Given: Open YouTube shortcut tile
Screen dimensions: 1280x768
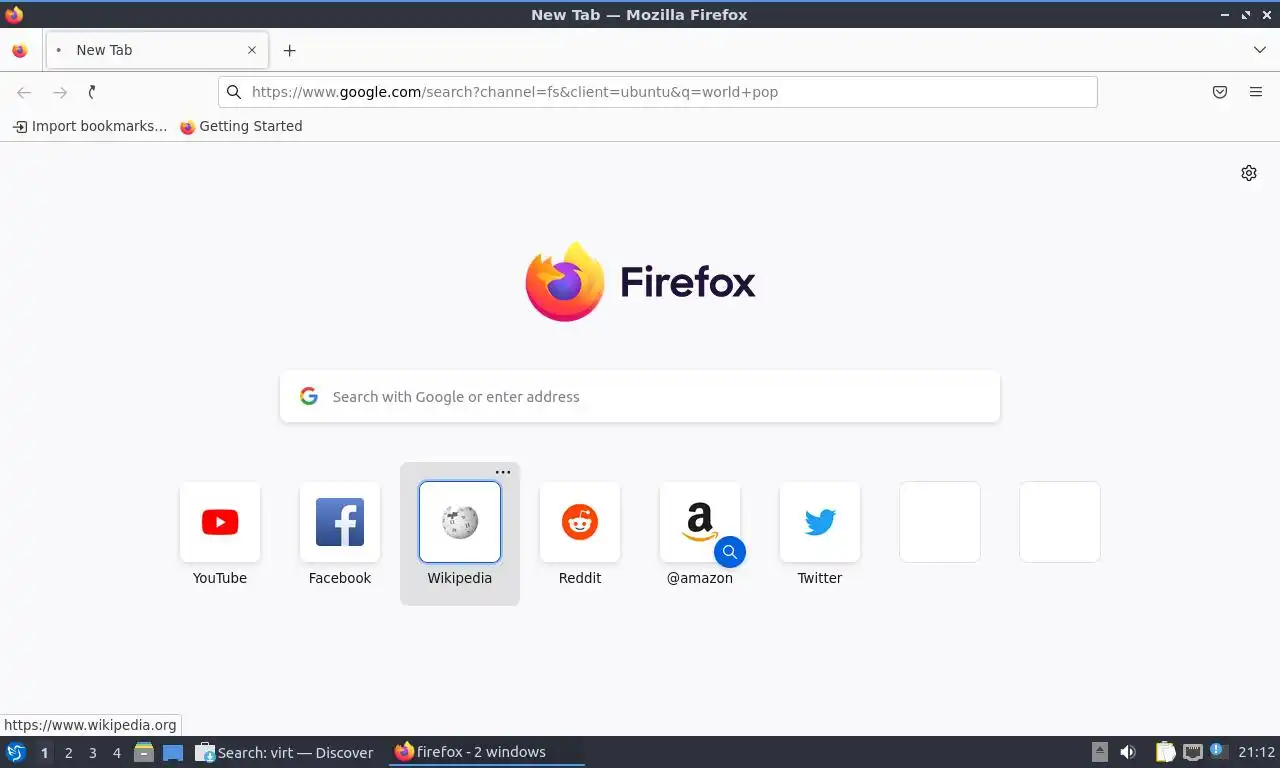Looking at the screenshot, I should point(220,522).
